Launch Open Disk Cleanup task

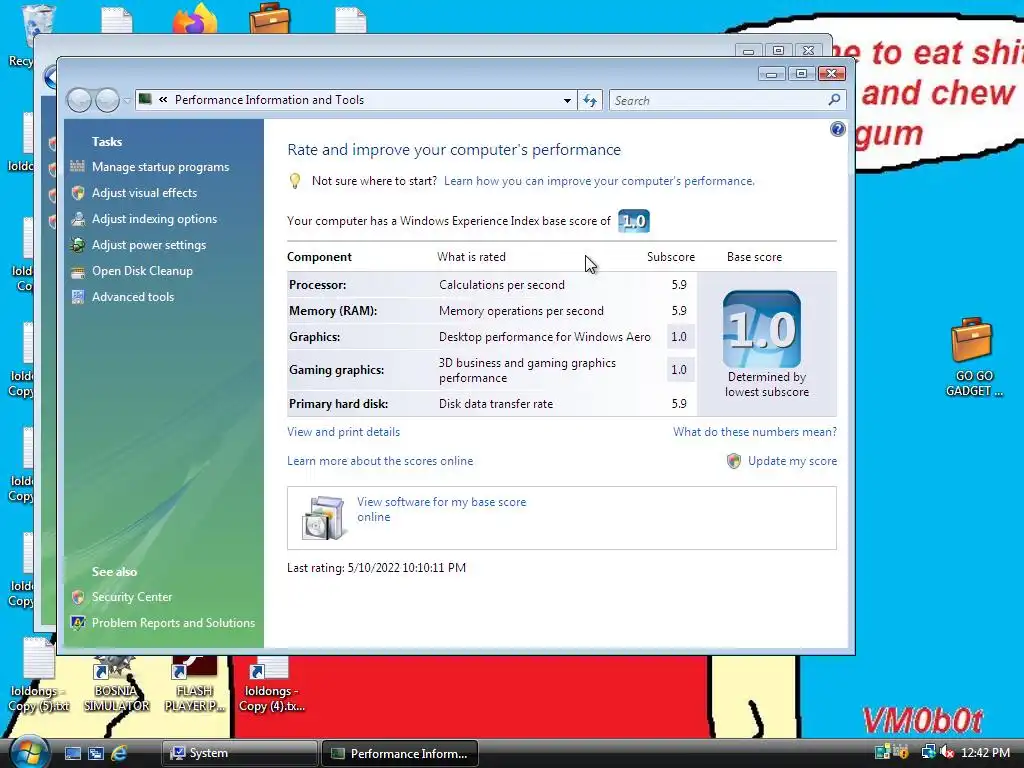(142, 271)
